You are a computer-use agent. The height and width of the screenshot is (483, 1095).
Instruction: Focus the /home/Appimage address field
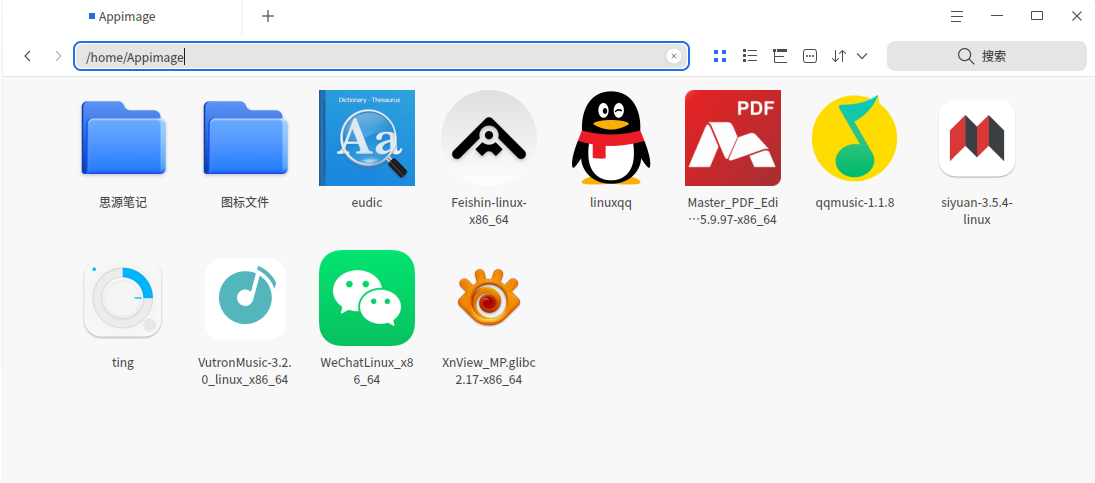click(381, 57)
